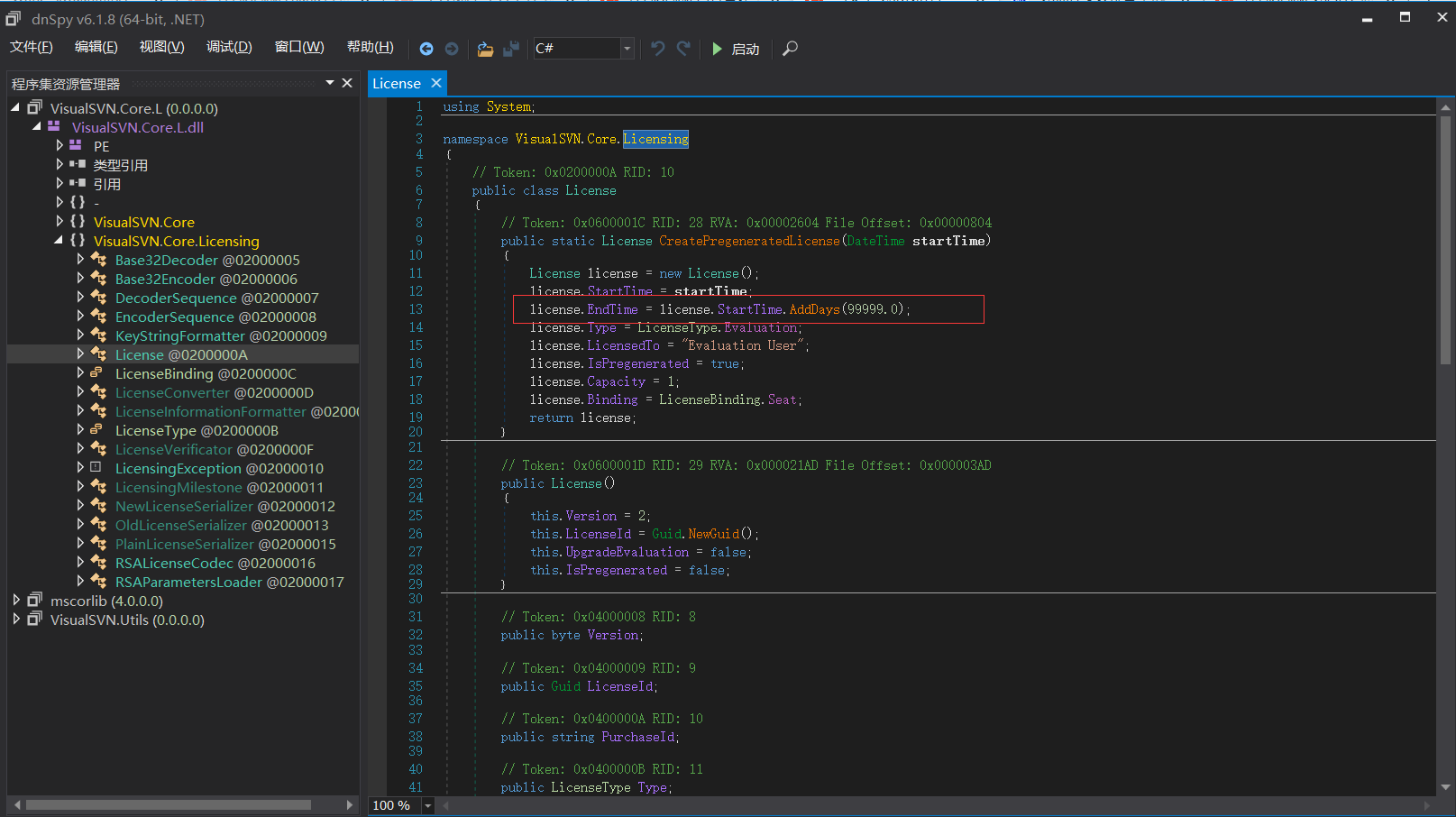
Task: Open the 文件(F) file menu
Action: 32,47
